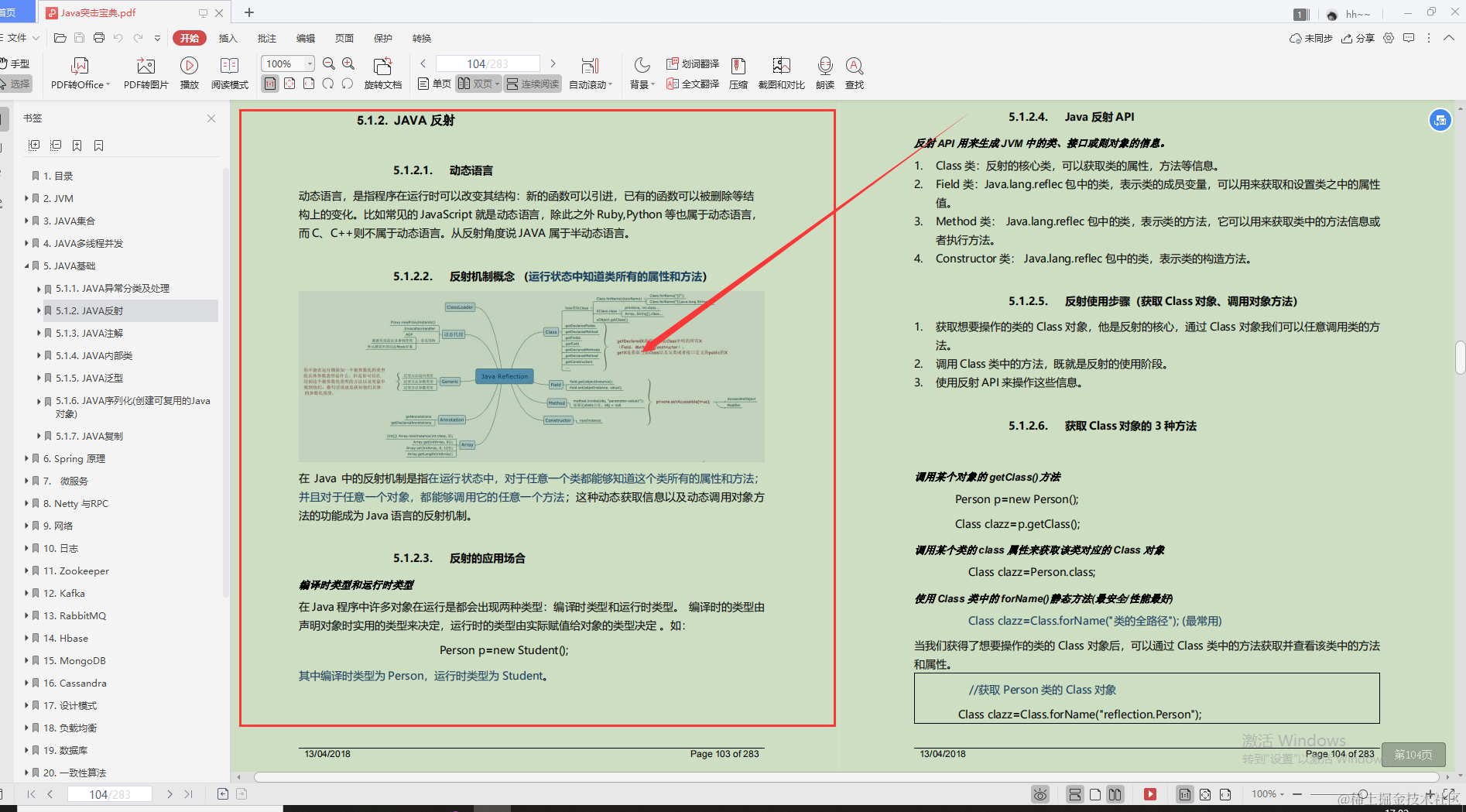Start the 播放 slideshow playback mode
Viewport: 1466px width, 812px height.
click(189, 72)
